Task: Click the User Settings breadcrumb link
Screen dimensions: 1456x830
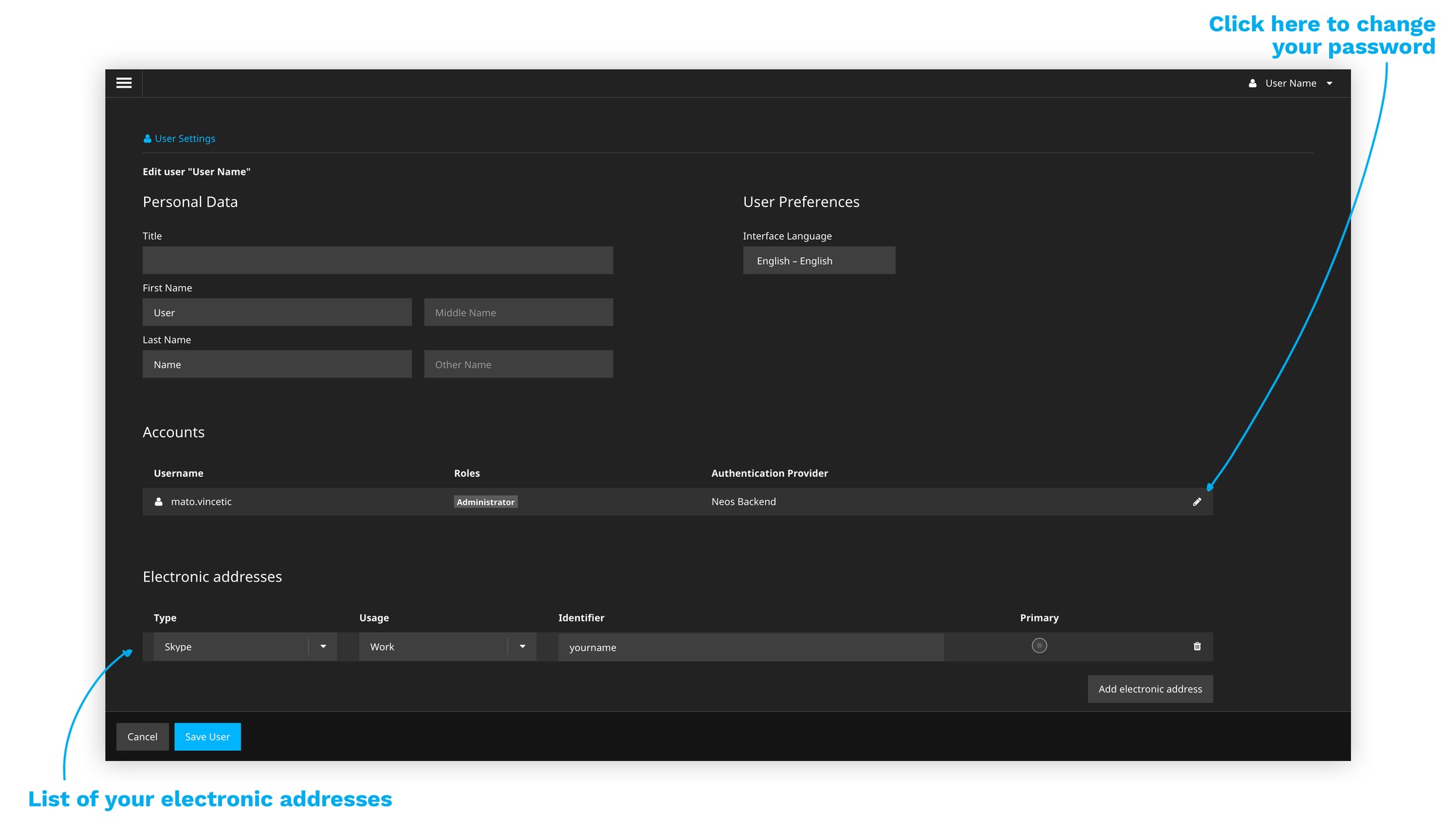Action: tap(179, 138)
